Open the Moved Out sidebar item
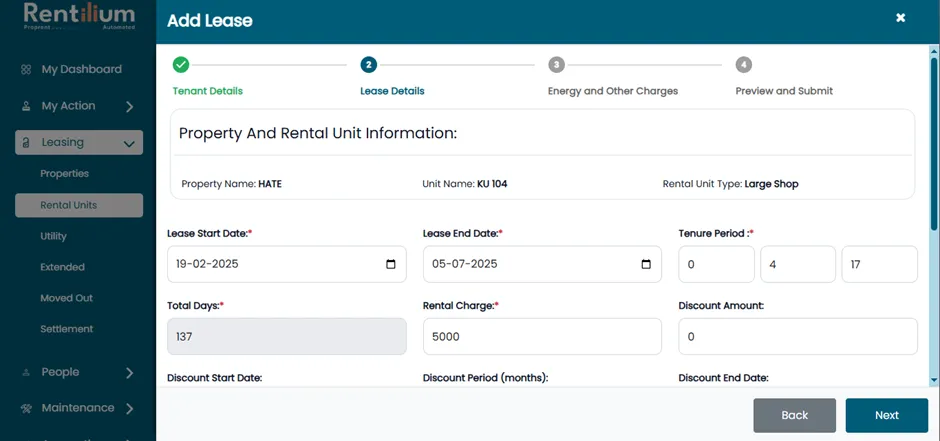The image size is (940, 441). [x=67, y=298]
